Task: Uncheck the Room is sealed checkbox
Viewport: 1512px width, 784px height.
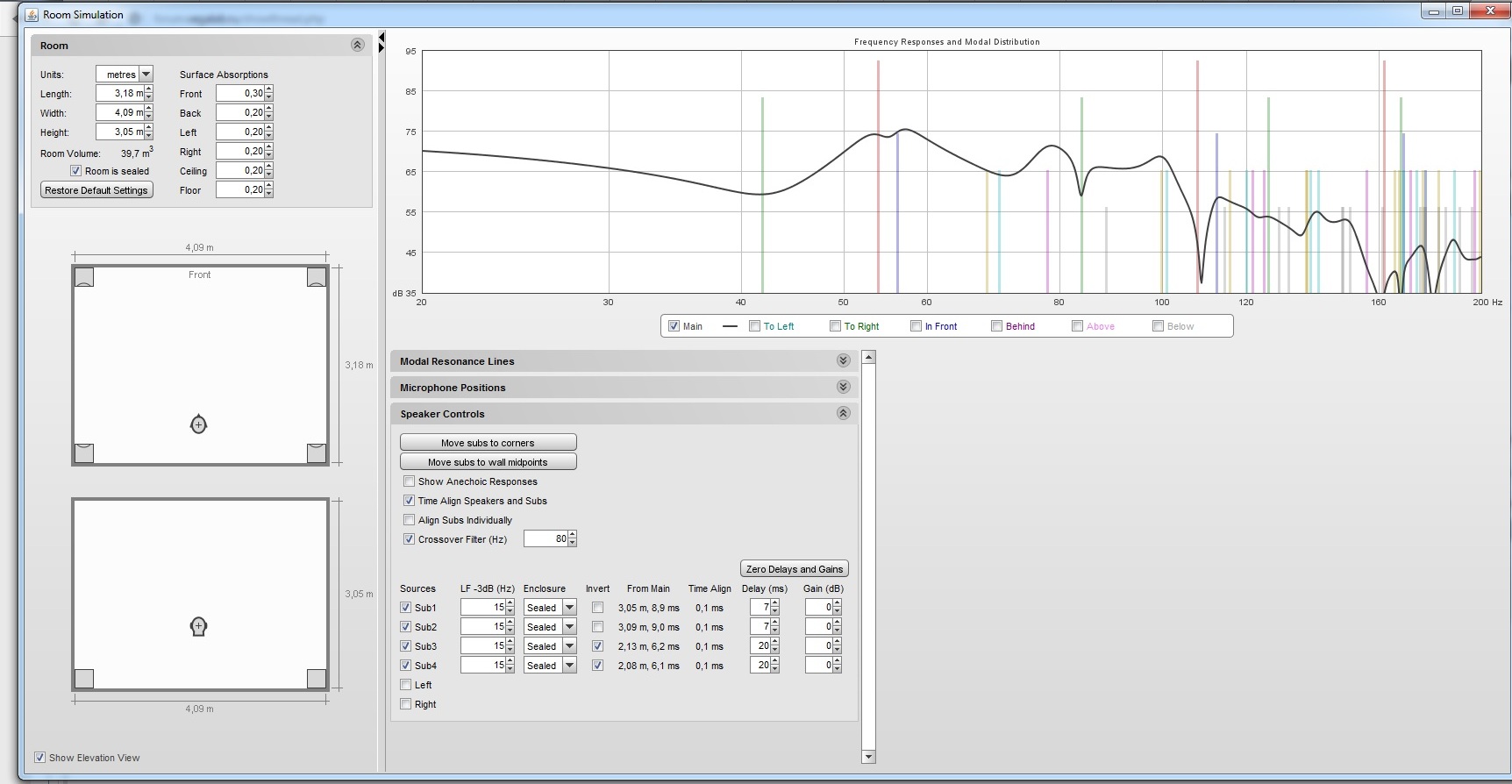Action: click(x=76, y=171)
